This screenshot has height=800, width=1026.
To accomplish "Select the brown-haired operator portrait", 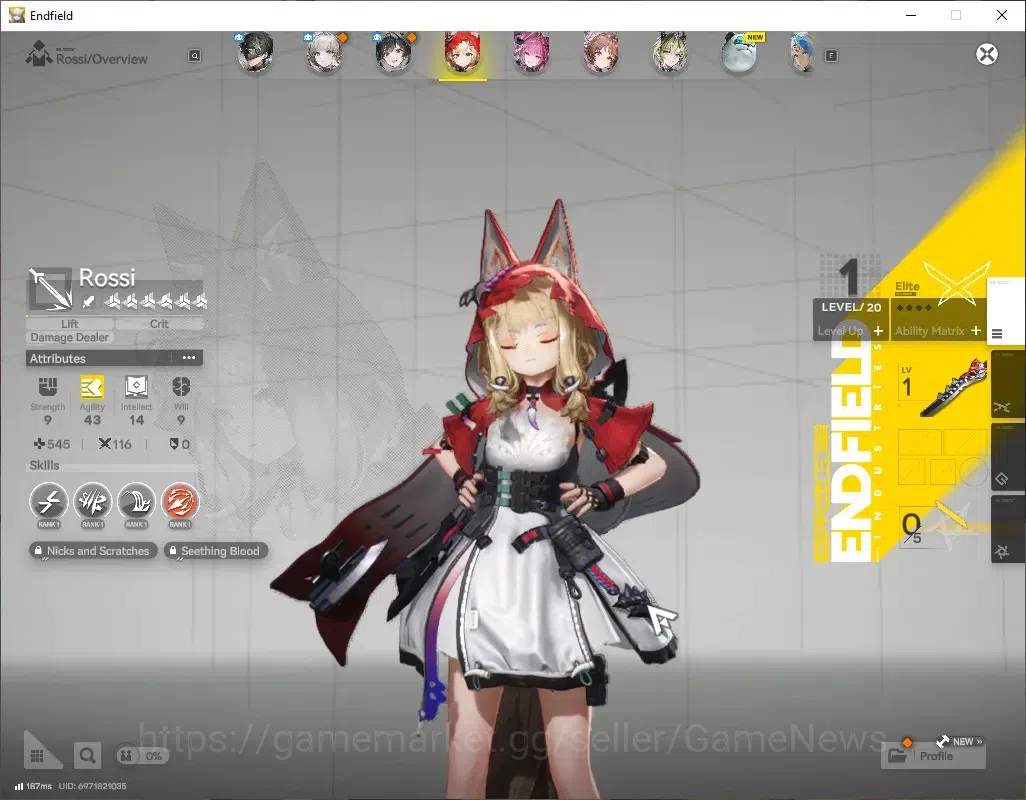I will point(601,52).
